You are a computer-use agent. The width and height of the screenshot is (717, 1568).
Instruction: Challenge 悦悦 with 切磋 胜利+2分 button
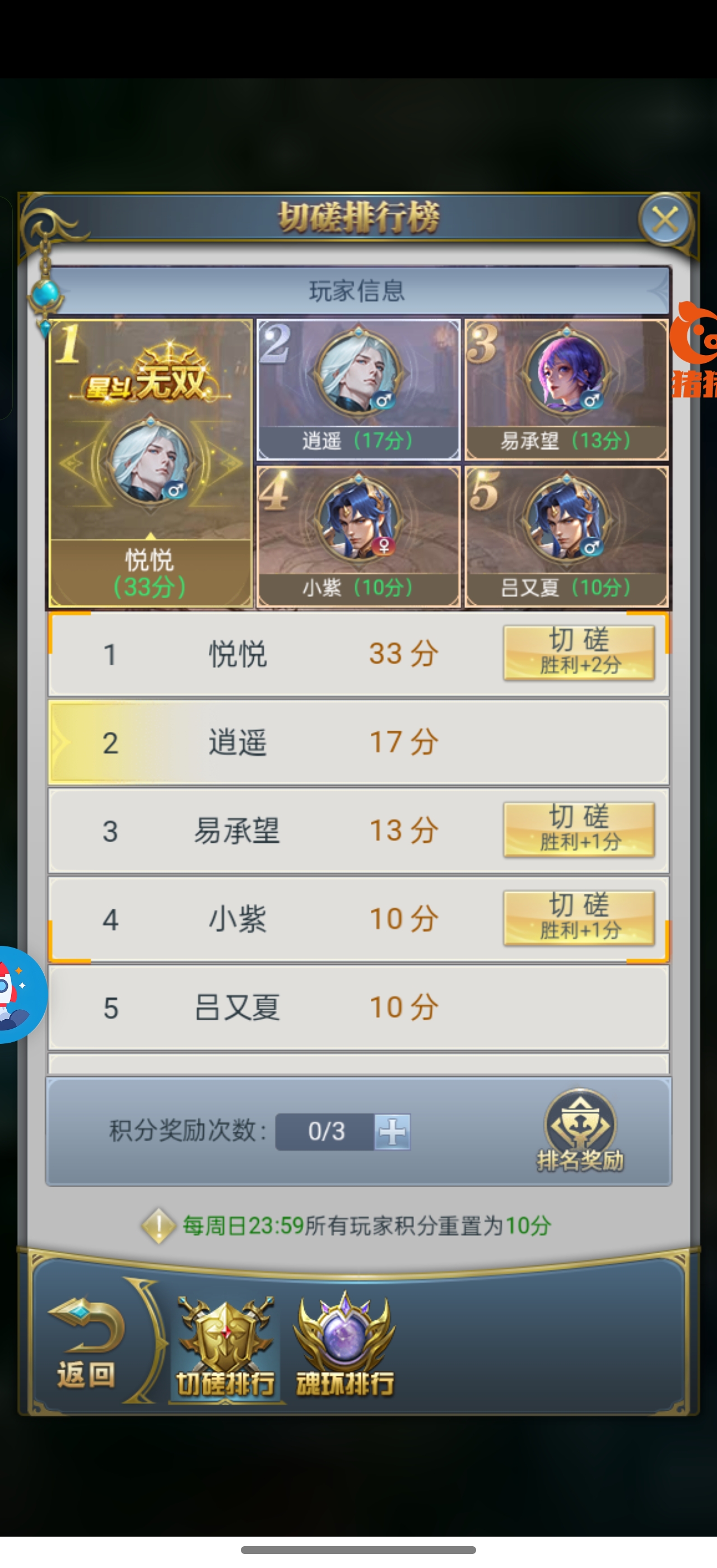coord(579,652)
